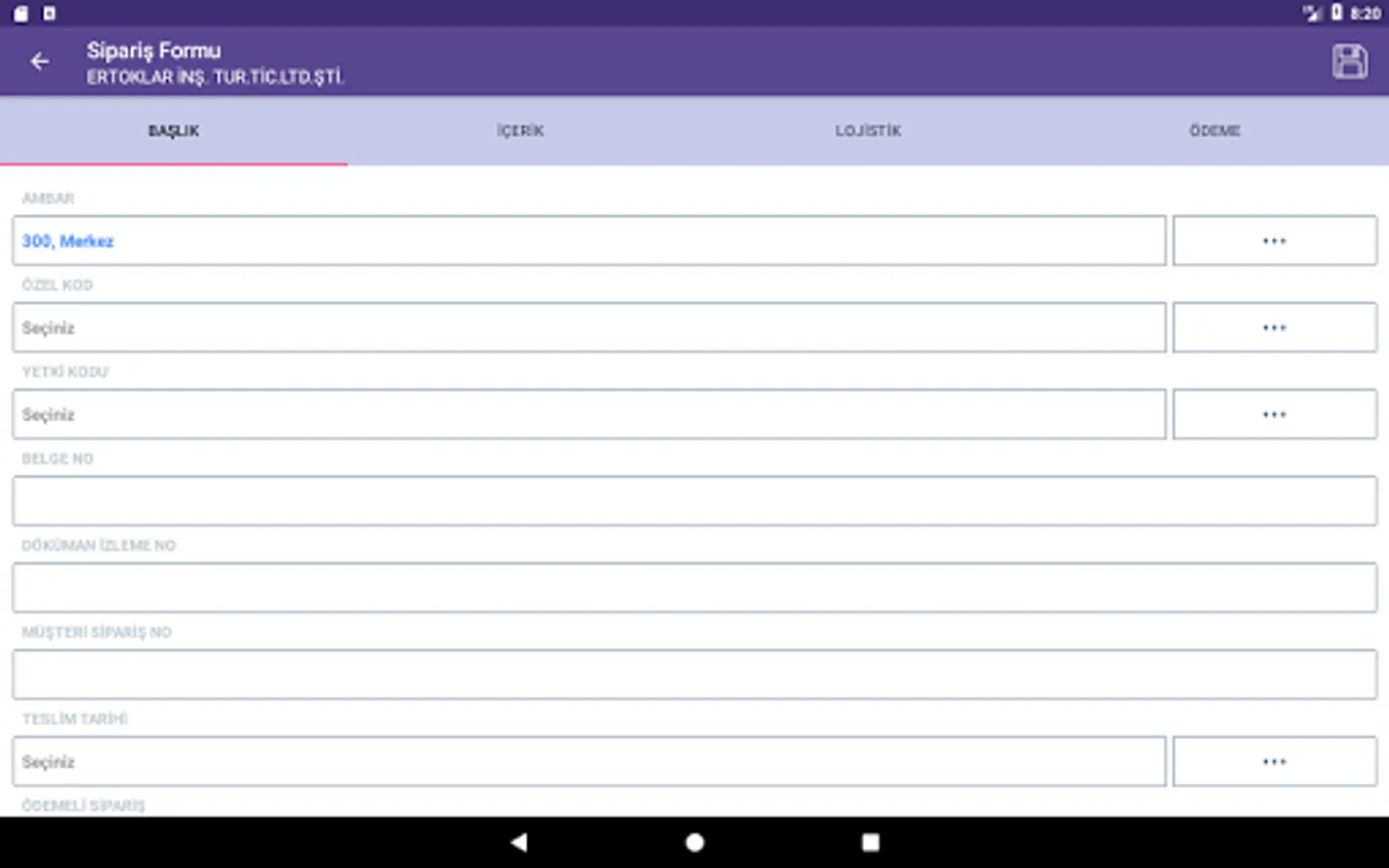Open the LOJİSTİK tab
The image size is (1389, 868).
pyautogui.click(x=868, y=131)
